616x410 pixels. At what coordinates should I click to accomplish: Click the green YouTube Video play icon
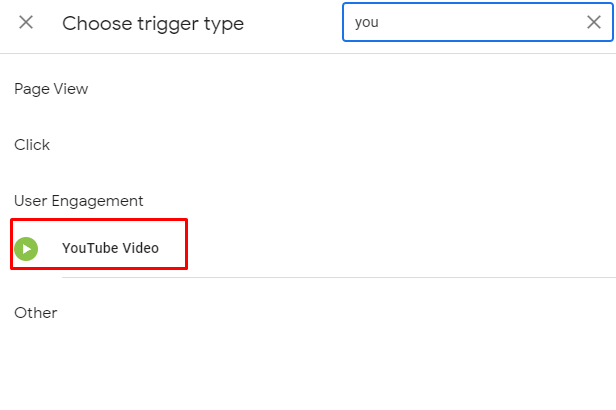pos(26,249)
